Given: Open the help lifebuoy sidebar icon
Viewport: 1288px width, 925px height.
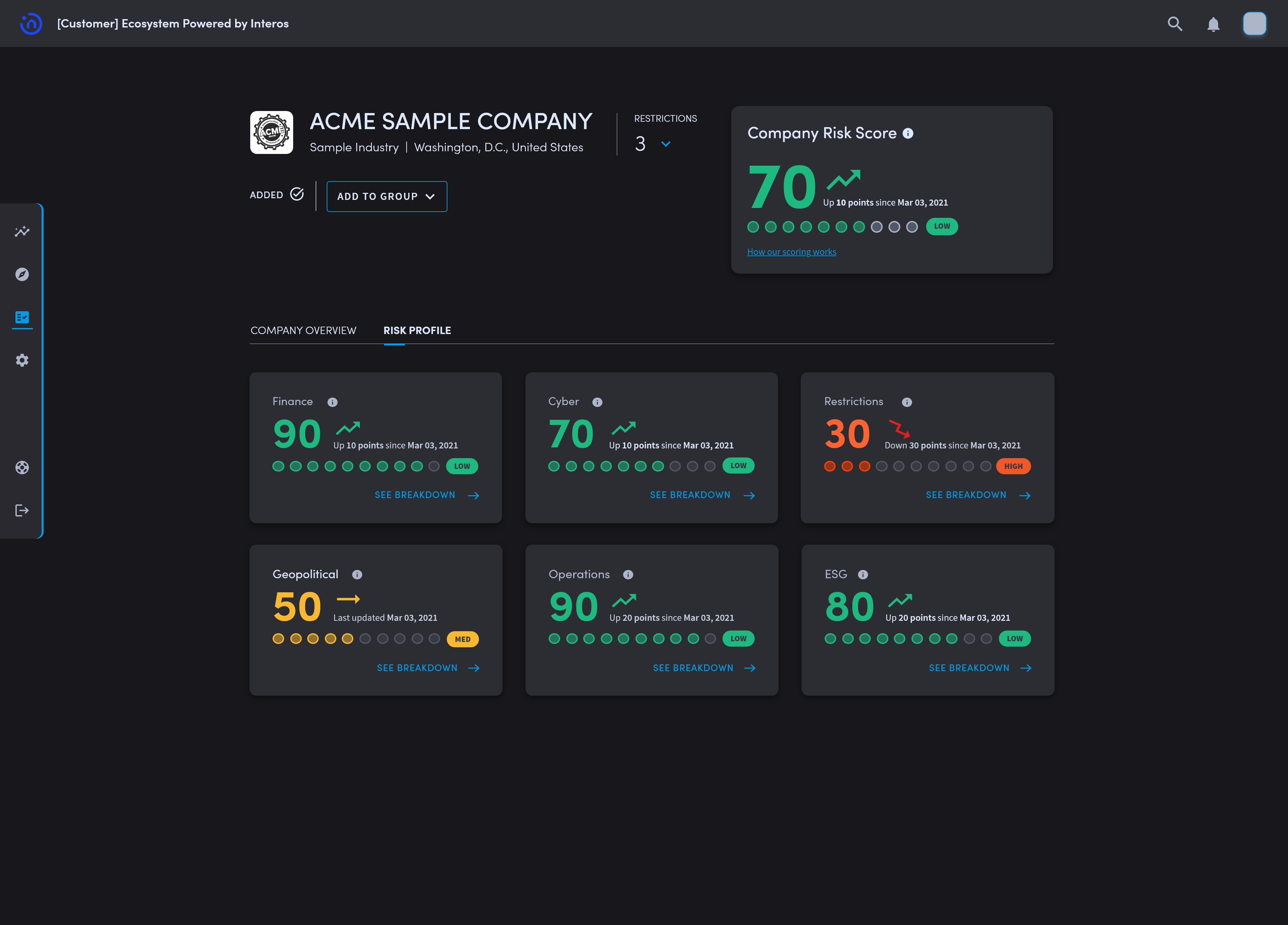Looking at the screenshot, I should 22,467.
